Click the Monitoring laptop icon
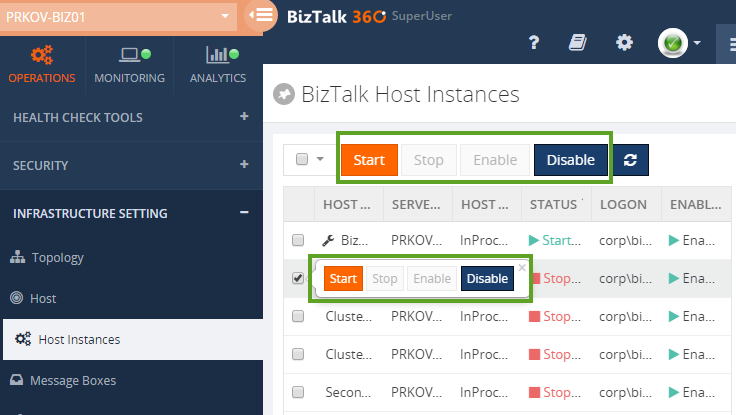 (x=129, y=54)
